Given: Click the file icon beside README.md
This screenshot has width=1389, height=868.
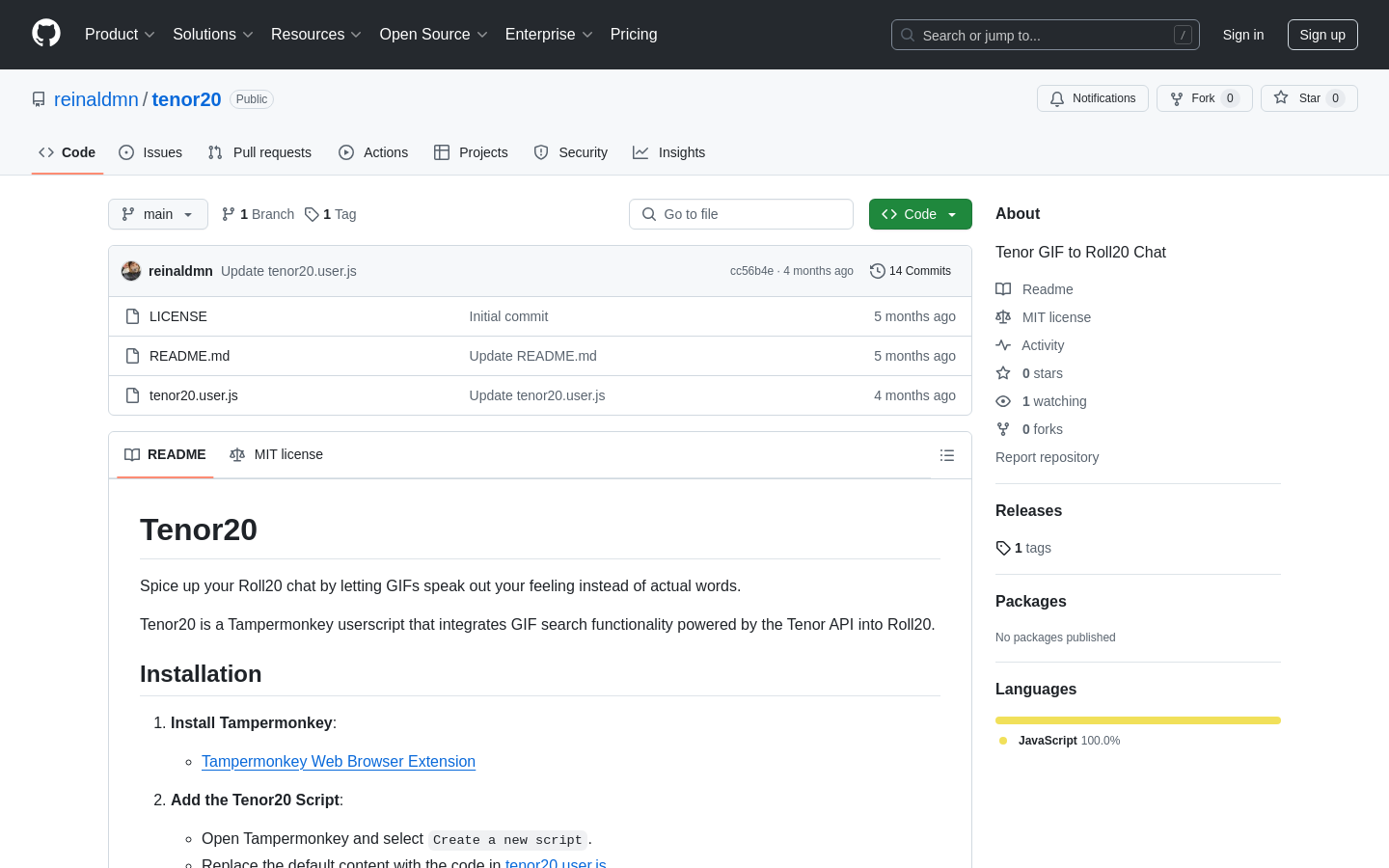Looking at the screenshot, I should coord(133,356).
